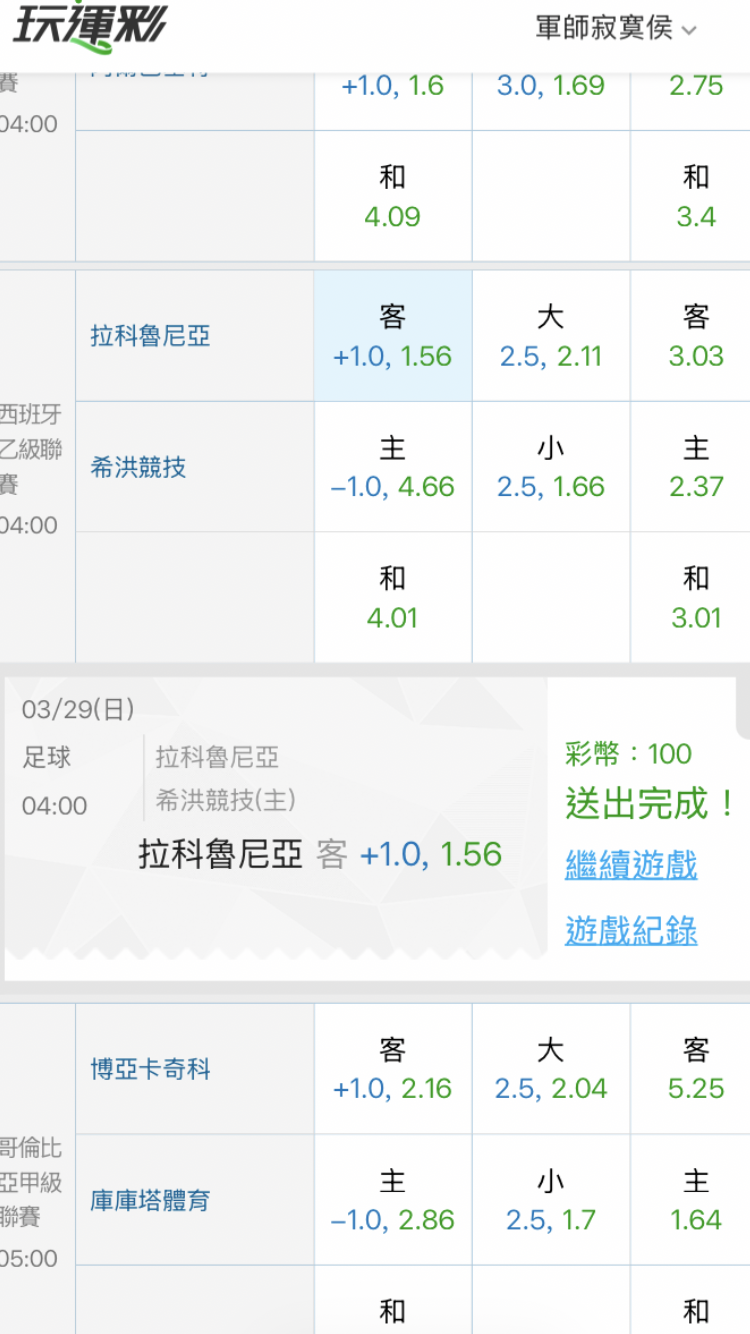Select 大 2.5, 2.04 over option
This screenshot has width=750, height=1334.
click(x=551, y=1069)
